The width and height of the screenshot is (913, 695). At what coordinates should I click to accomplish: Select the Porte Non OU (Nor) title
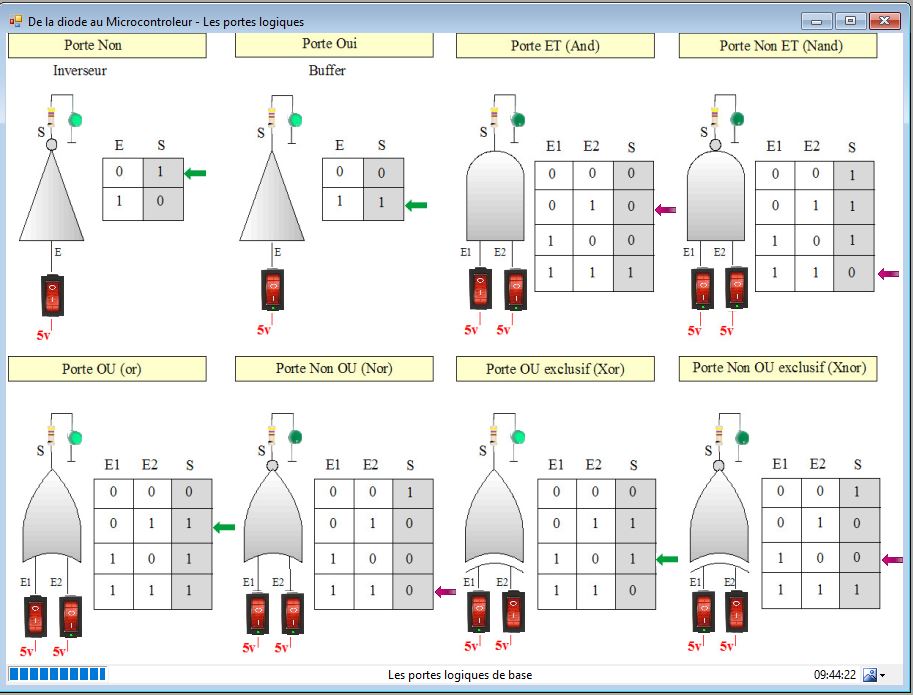334,369
